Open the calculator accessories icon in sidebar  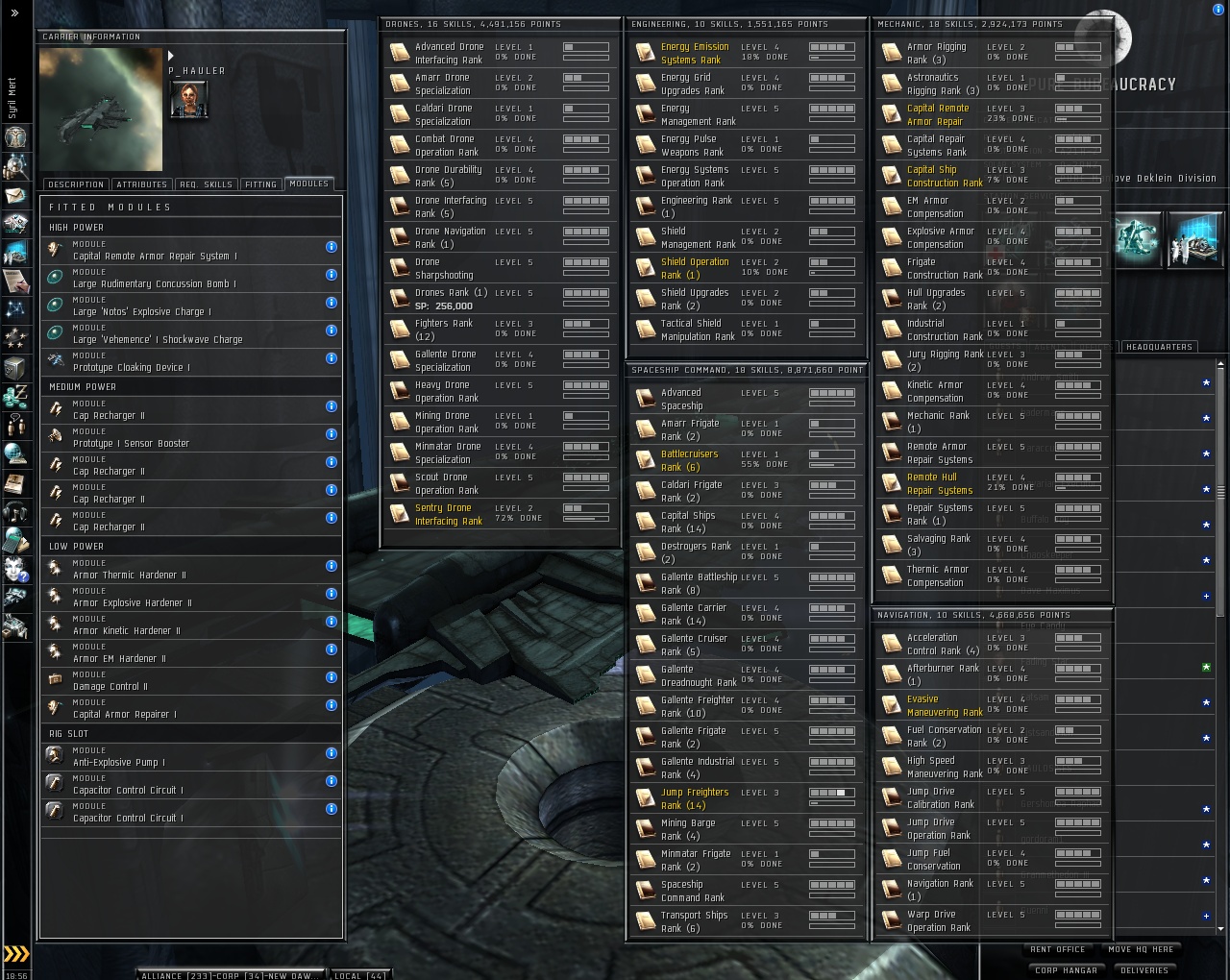15,540
